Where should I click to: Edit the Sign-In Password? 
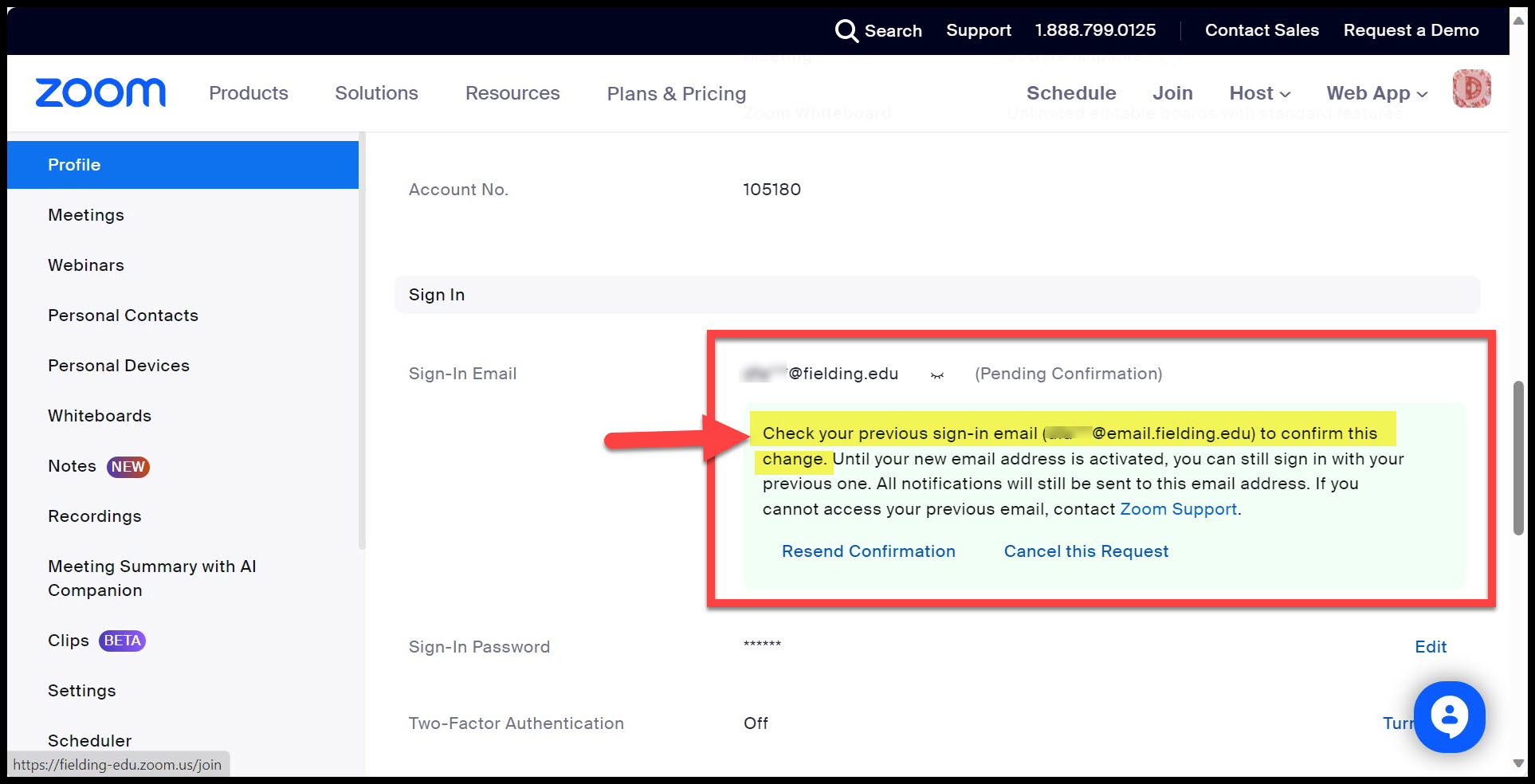tap(1431, 647)
